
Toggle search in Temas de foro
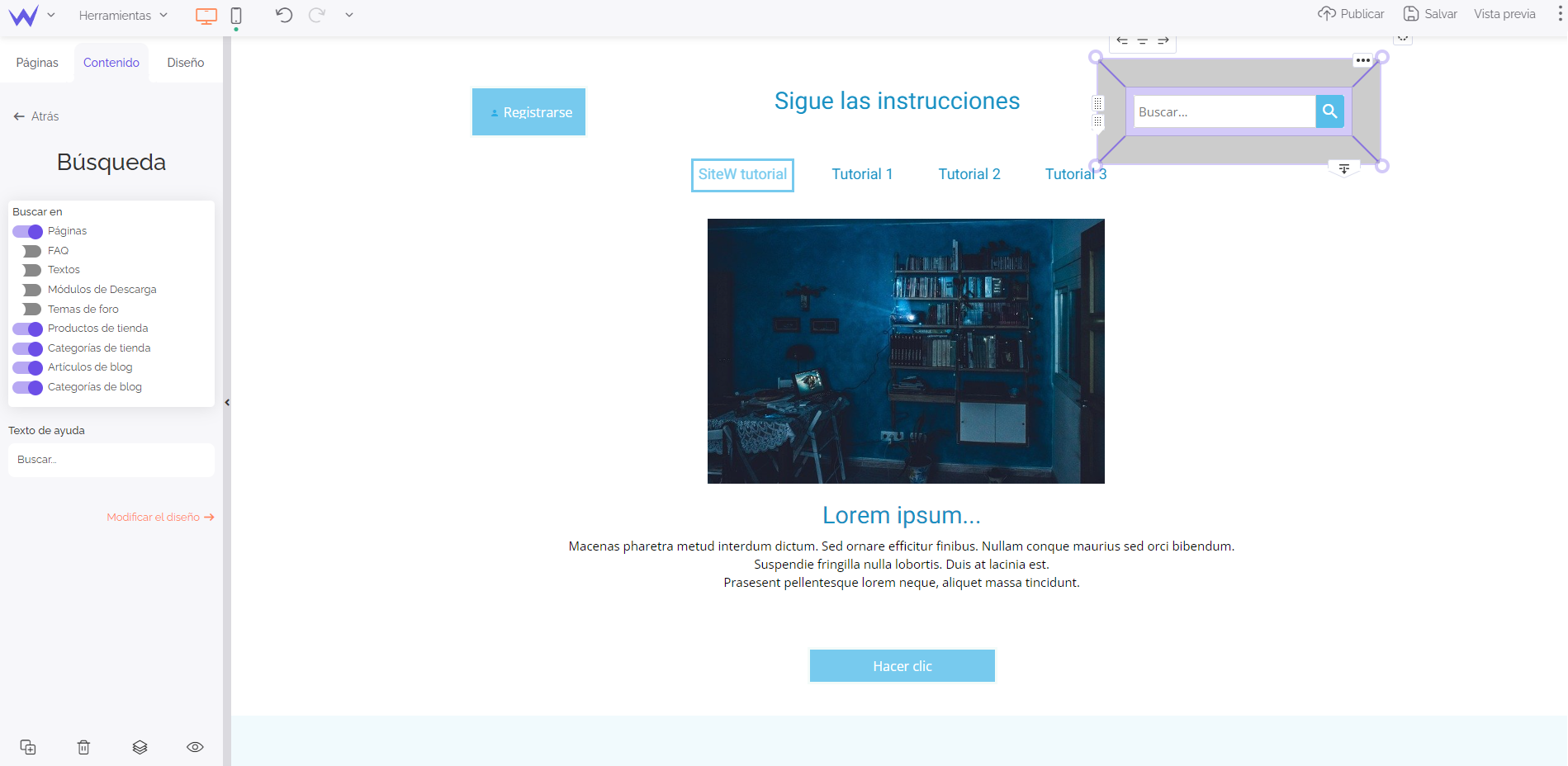31,309
